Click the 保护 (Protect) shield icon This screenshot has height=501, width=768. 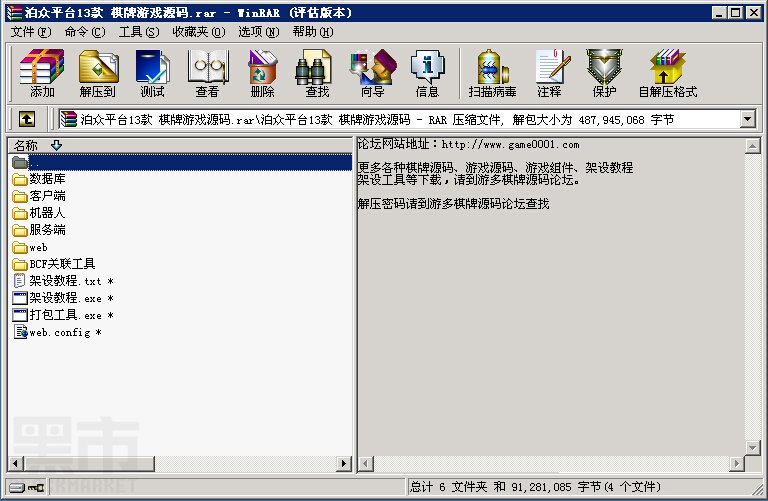604,67
